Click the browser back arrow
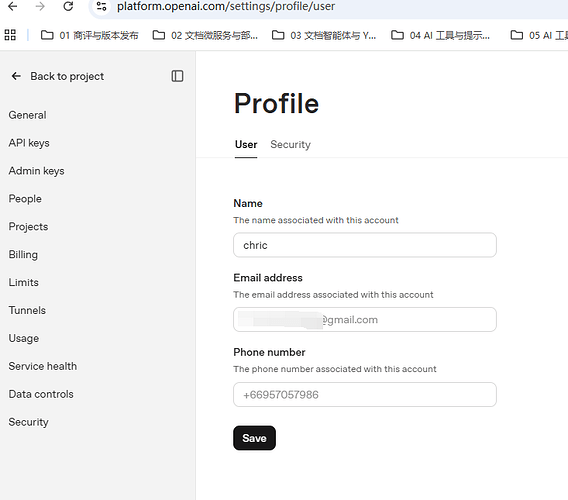Viewport: 568px width, 500px height. (13, 6)
